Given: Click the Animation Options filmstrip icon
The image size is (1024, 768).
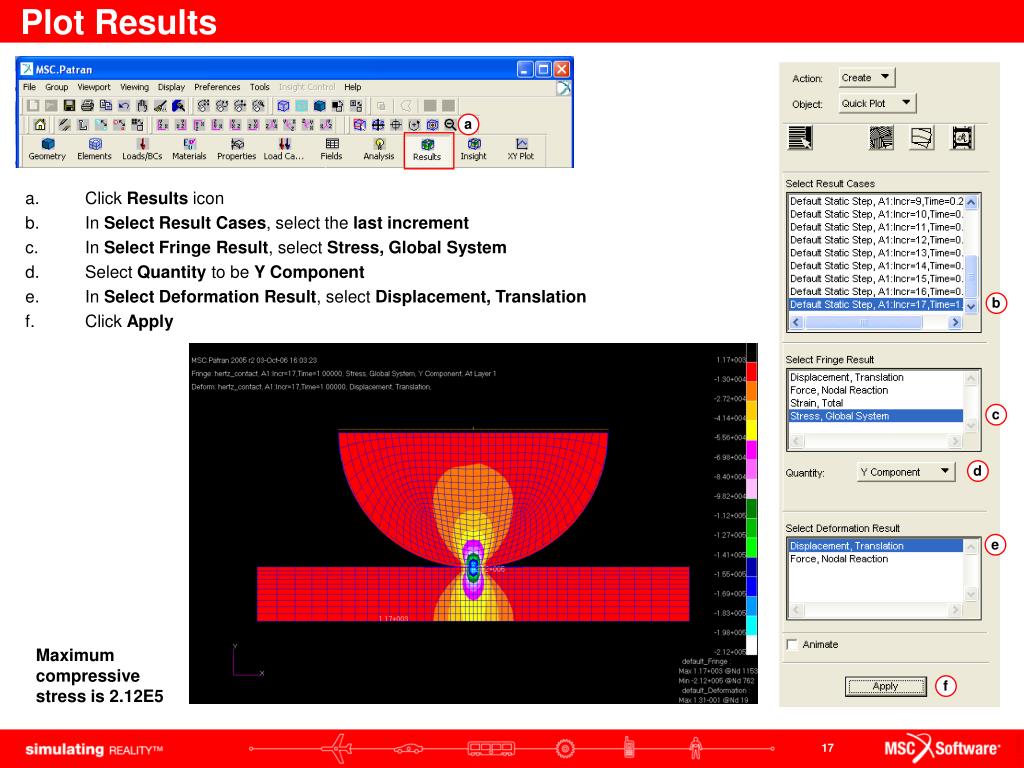Looking at the screenshot, I should 963,138.
